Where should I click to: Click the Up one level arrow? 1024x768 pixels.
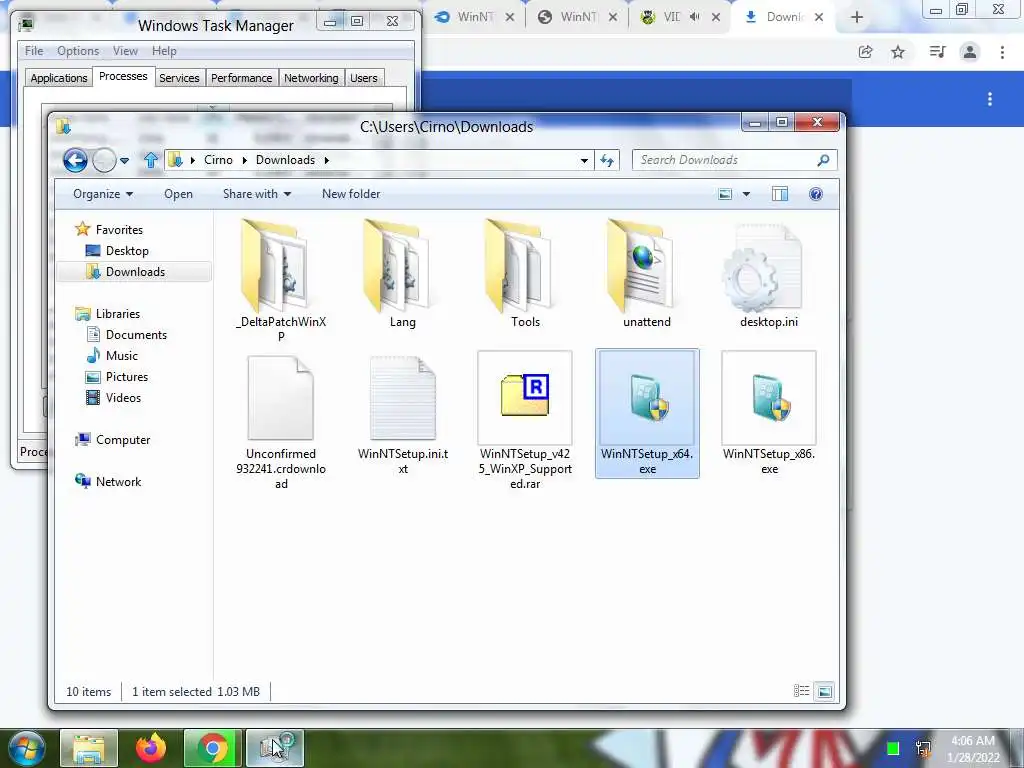coord(151,160)
